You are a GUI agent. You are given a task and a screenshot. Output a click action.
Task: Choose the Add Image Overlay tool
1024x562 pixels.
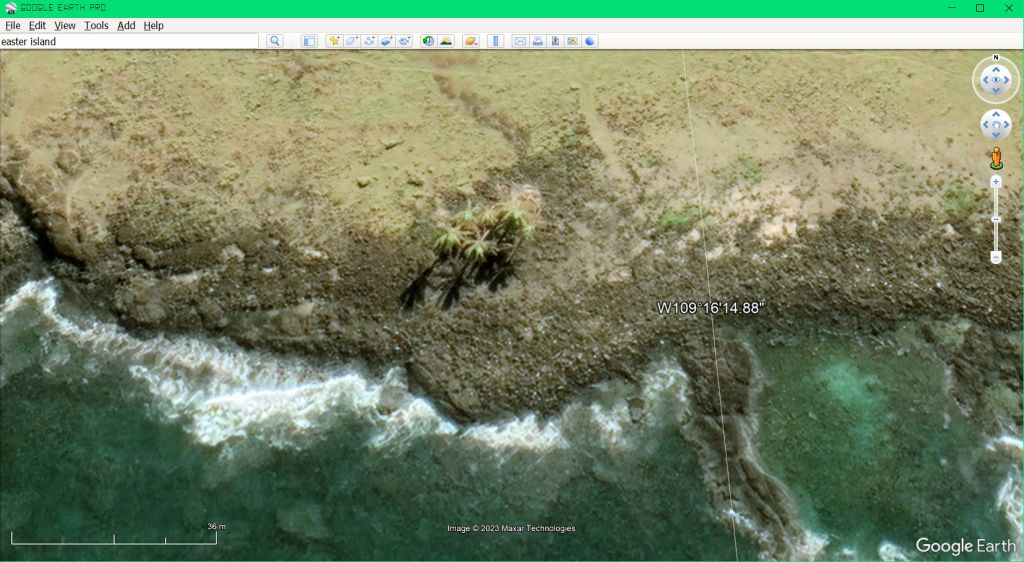click(x=386, y=41)
